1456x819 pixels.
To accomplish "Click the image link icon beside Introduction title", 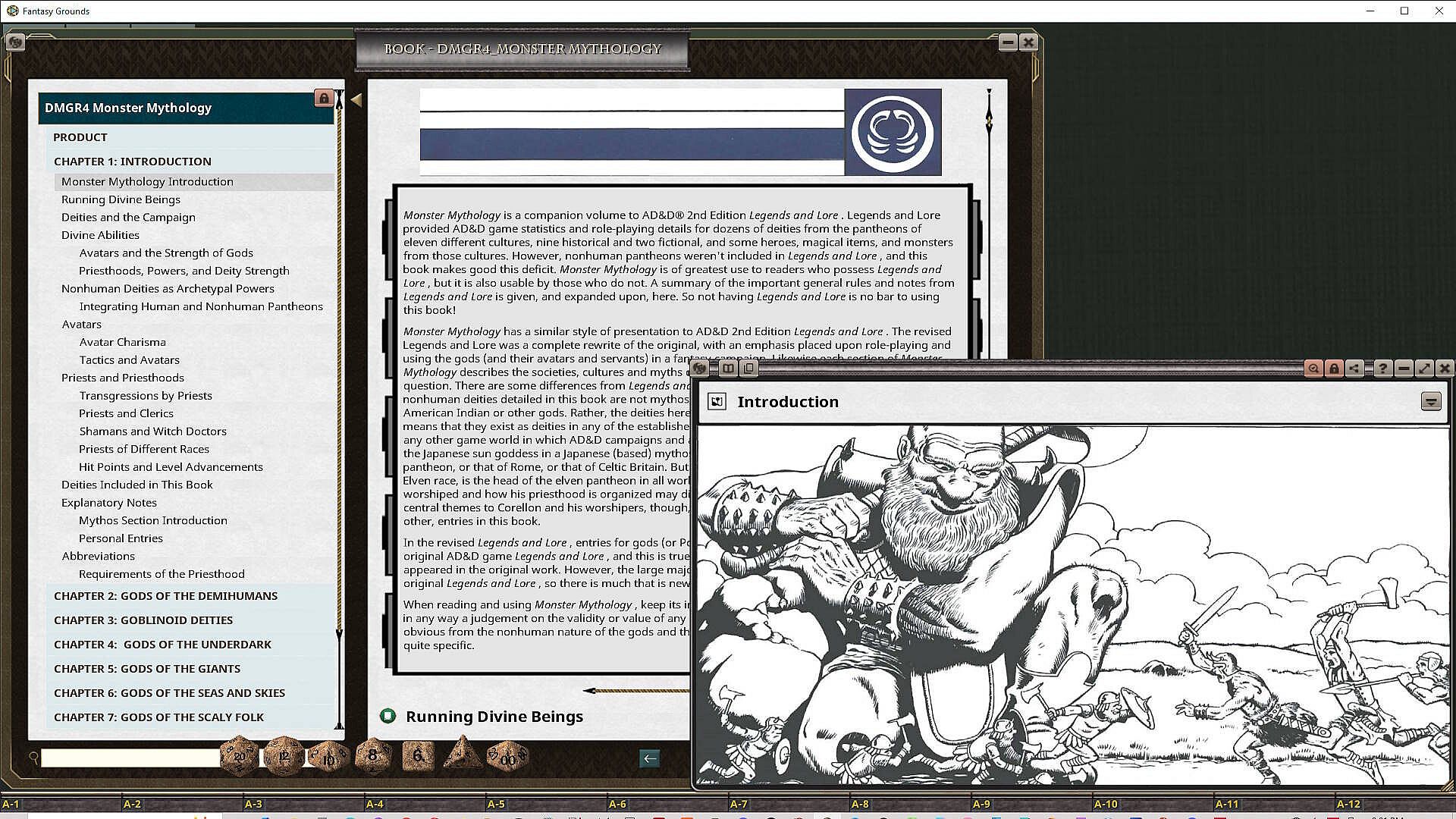I will [x=717, y=402].
